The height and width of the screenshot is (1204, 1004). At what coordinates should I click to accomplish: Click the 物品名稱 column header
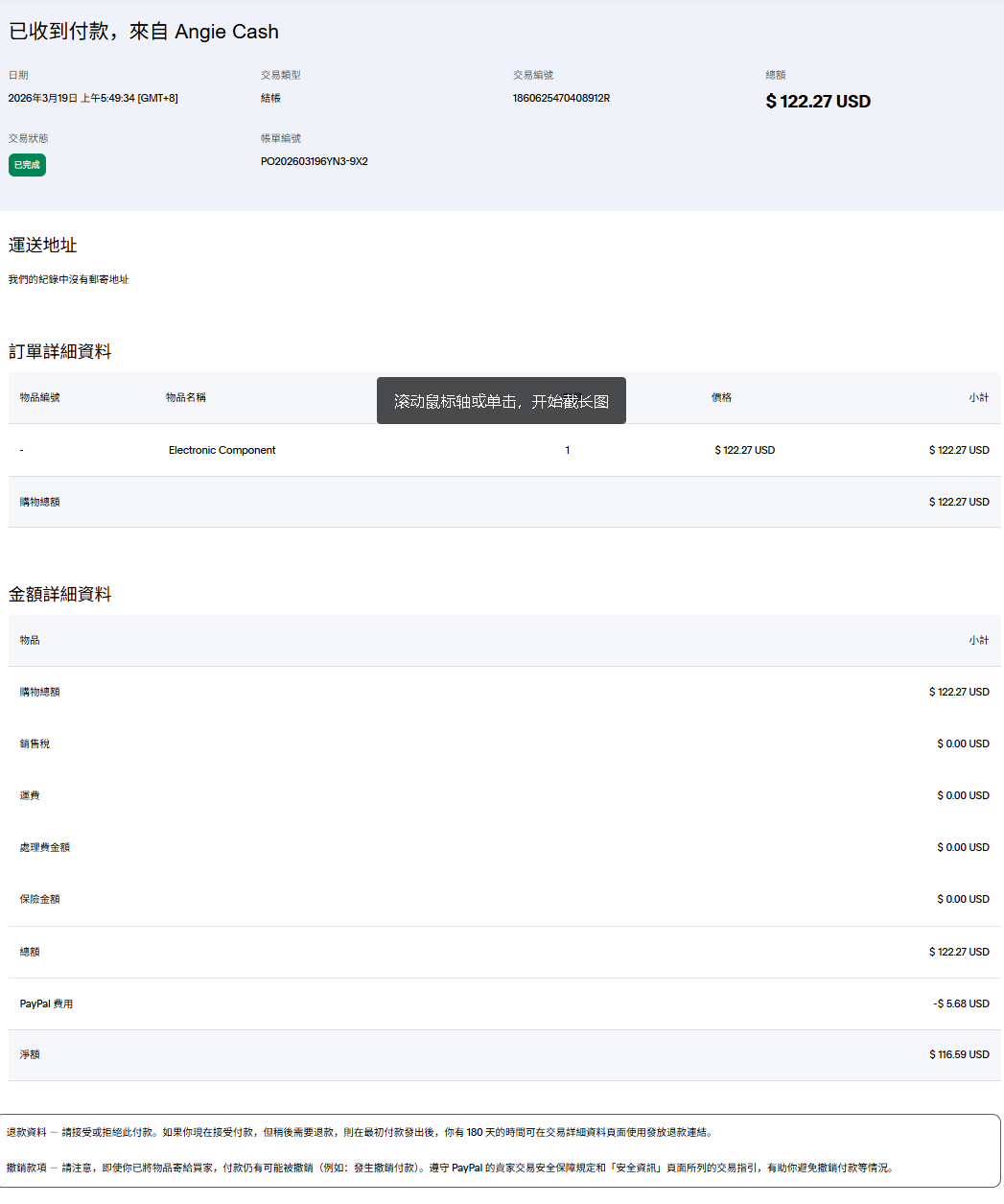(x=185, y=397)
